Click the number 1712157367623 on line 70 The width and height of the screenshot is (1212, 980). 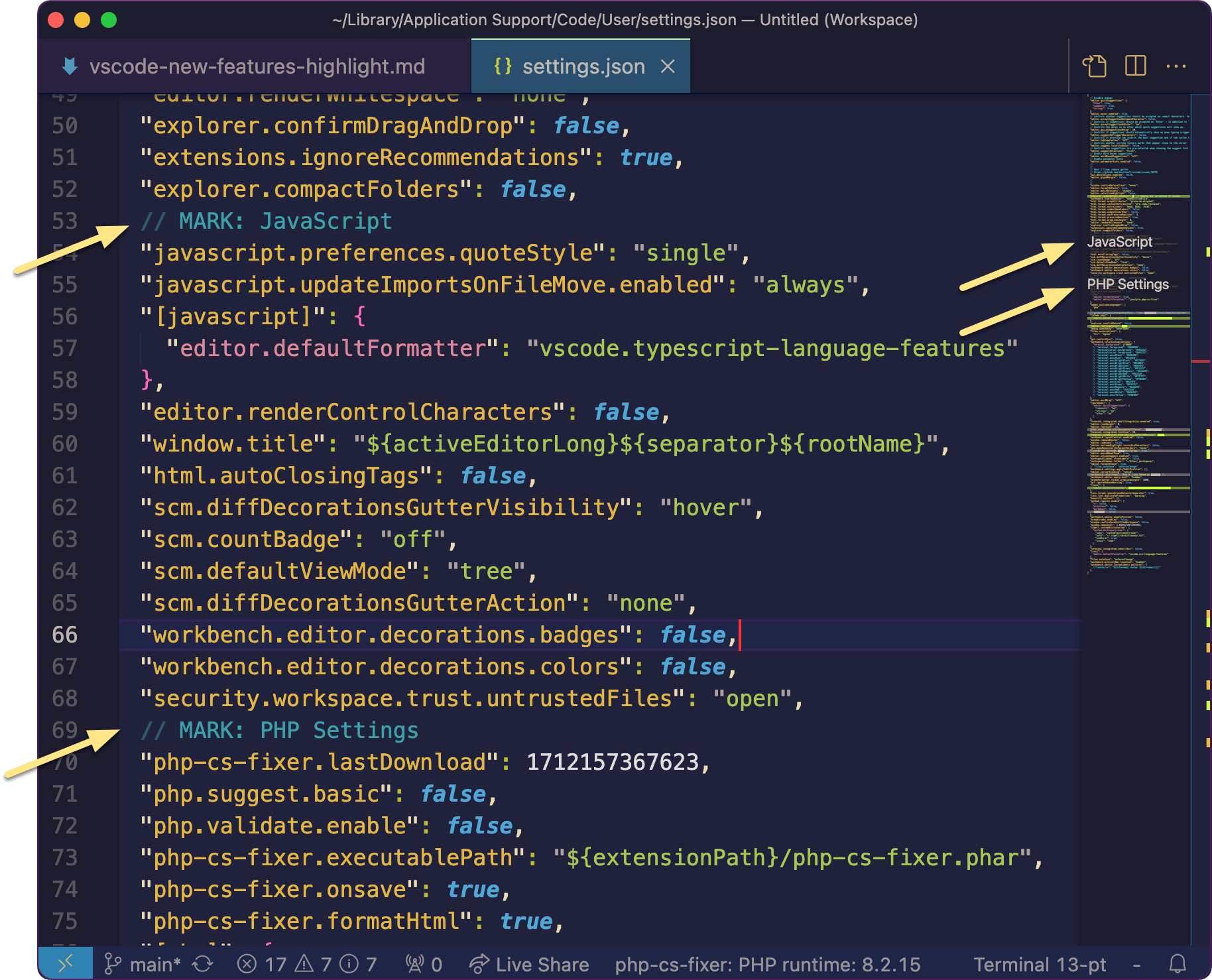click(x=613, y=763)
